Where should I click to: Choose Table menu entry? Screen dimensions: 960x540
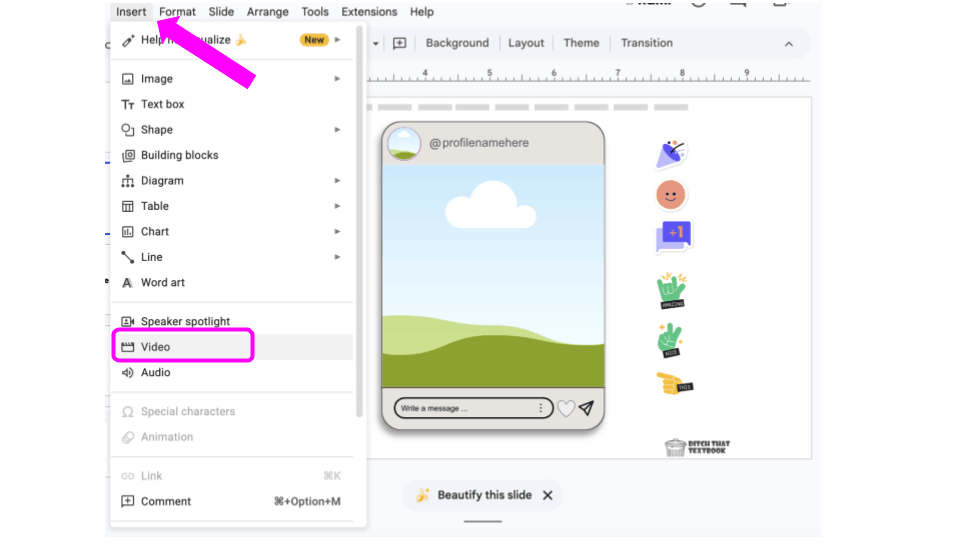[x=232, y=206]
